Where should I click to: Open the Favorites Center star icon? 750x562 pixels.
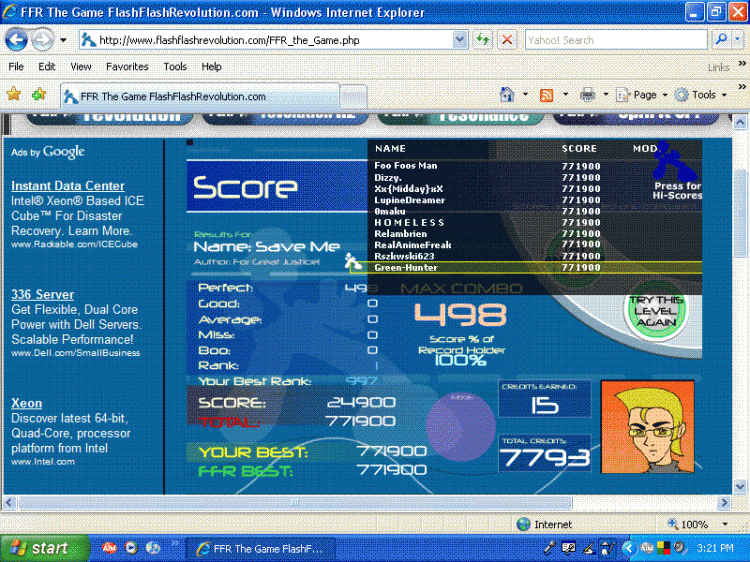click(14, 94)
